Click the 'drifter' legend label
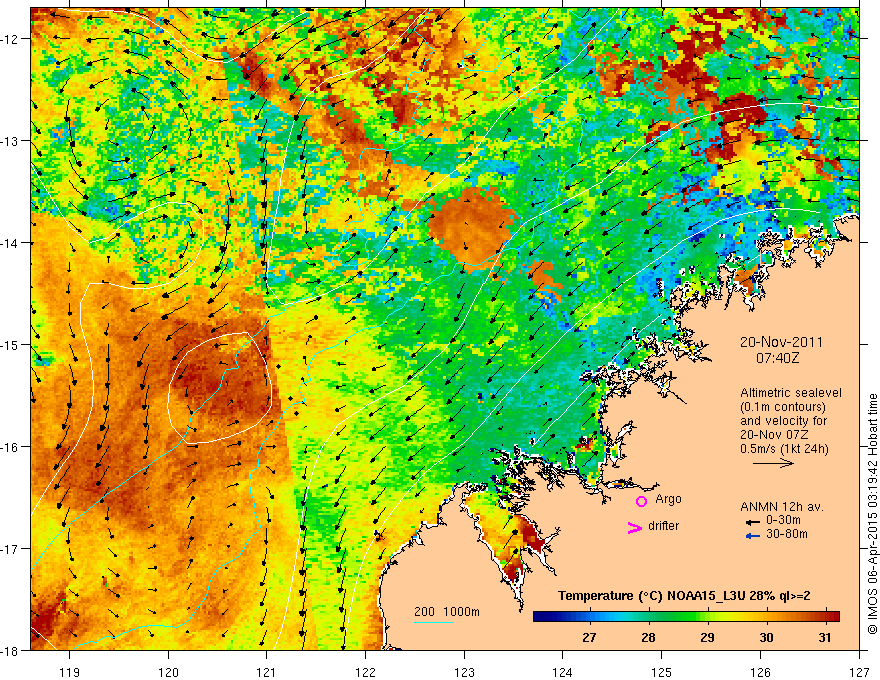Screen dimensions: 880x680 tap(663, 526)
